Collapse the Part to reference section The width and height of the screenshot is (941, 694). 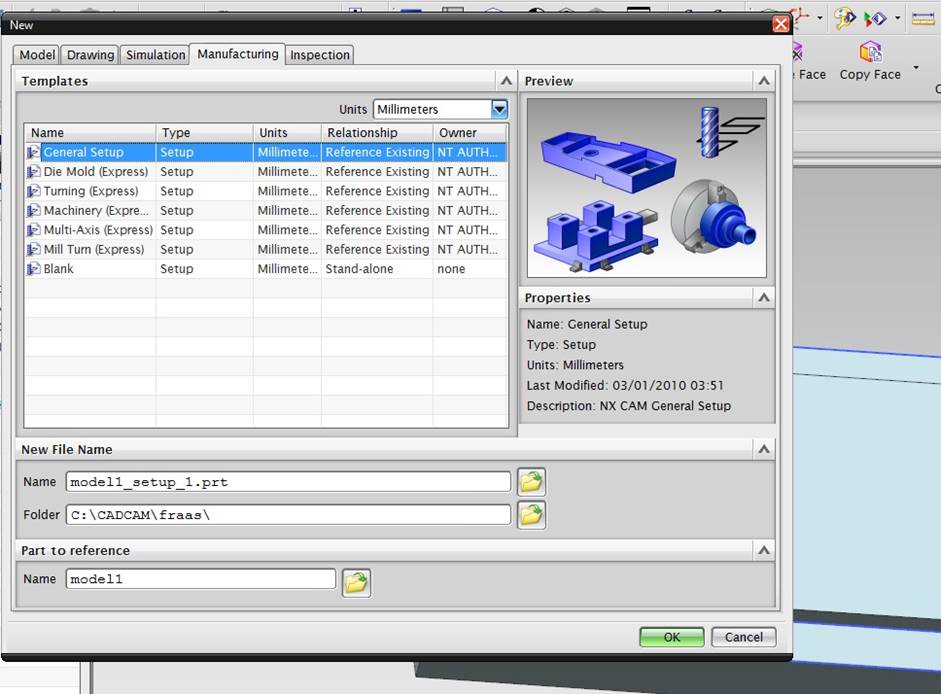coord(763,550)
